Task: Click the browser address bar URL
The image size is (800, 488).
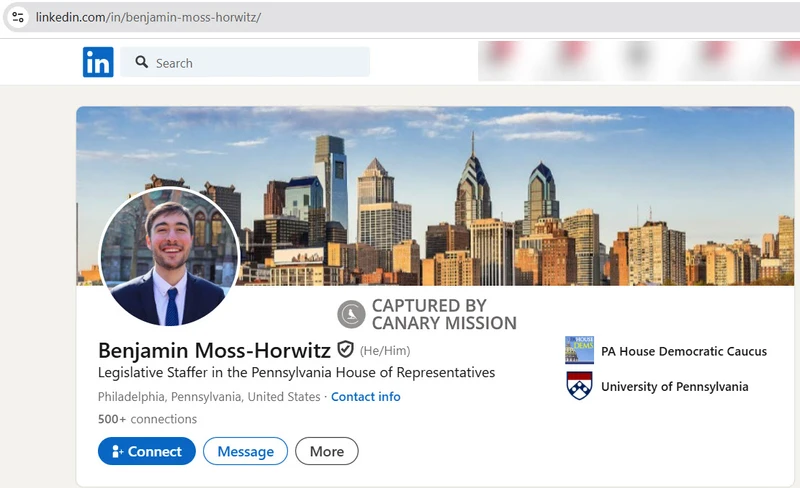Action: [148, 17]
